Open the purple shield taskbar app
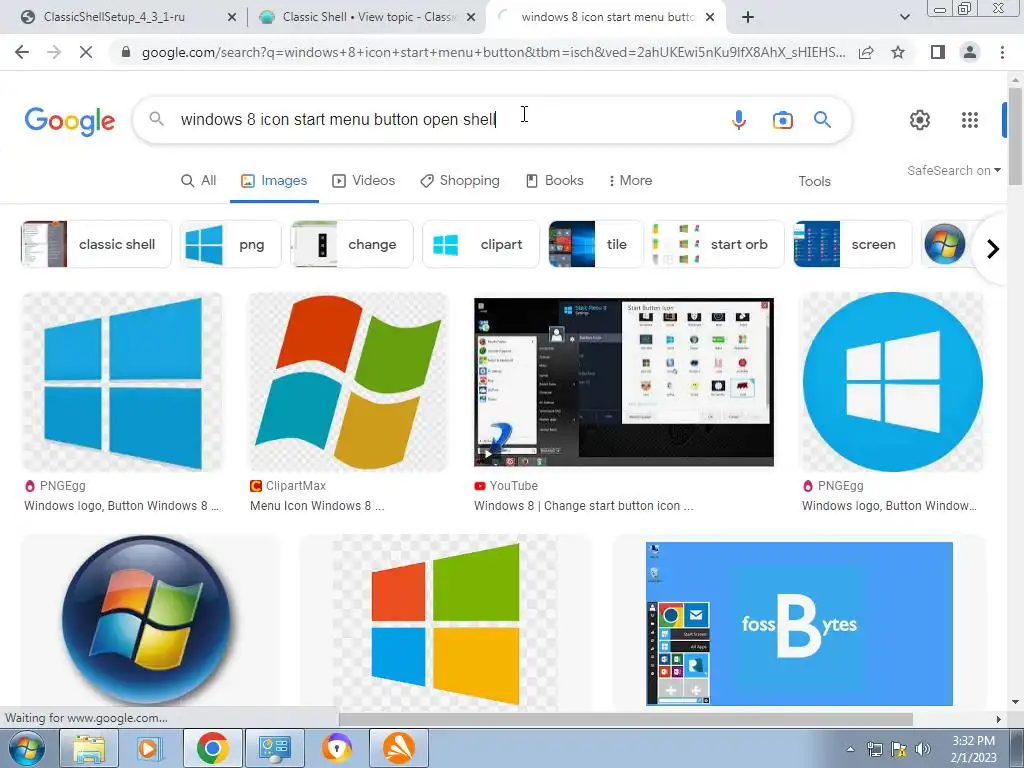The image size is (1024, 768). 336,748
